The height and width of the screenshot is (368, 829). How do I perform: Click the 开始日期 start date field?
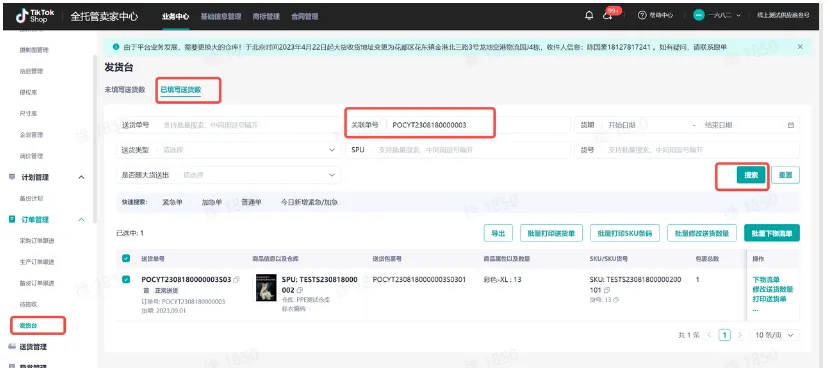click(x=622, y=125)
